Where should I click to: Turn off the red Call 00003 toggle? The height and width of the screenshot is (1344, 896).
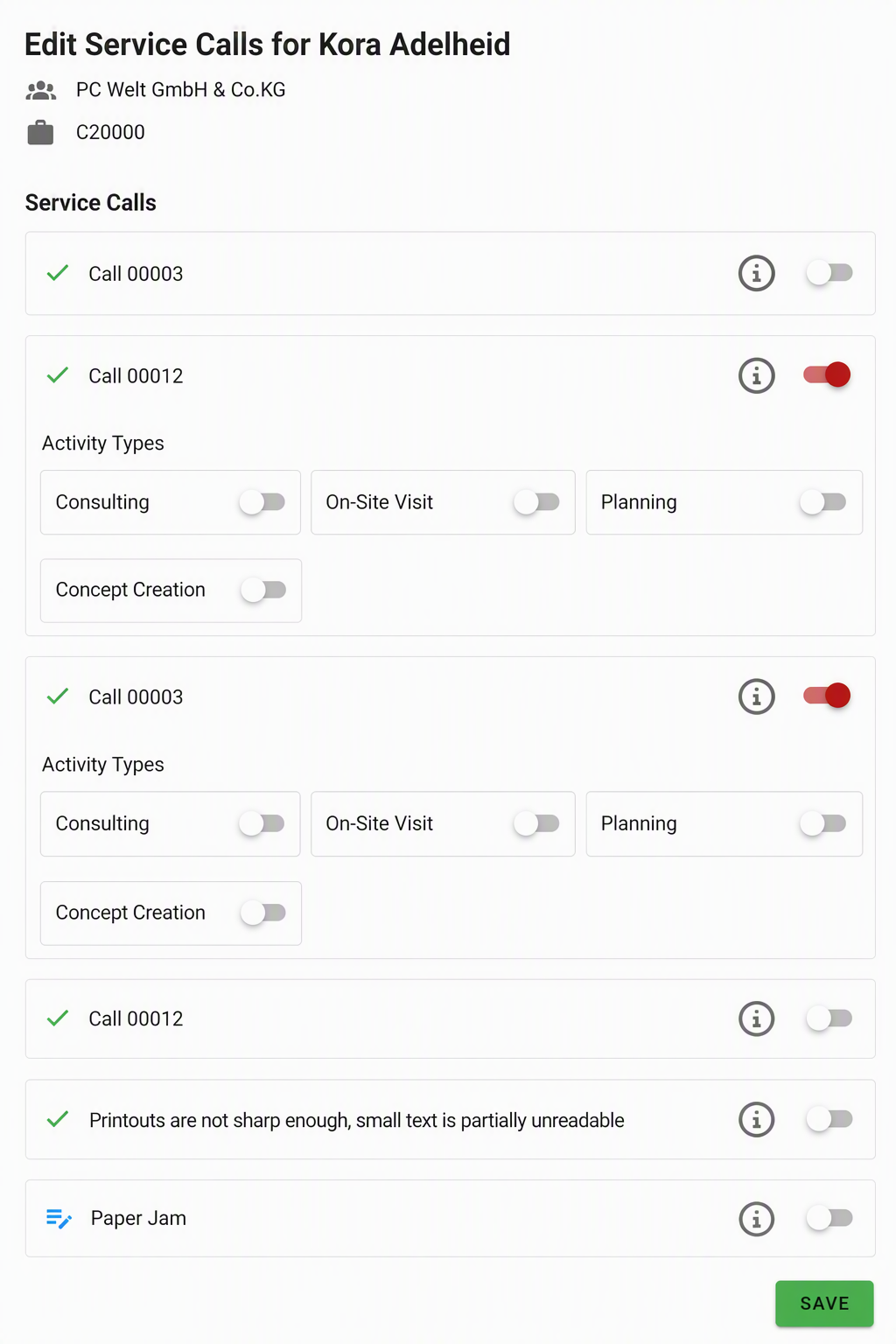(827, 696)
